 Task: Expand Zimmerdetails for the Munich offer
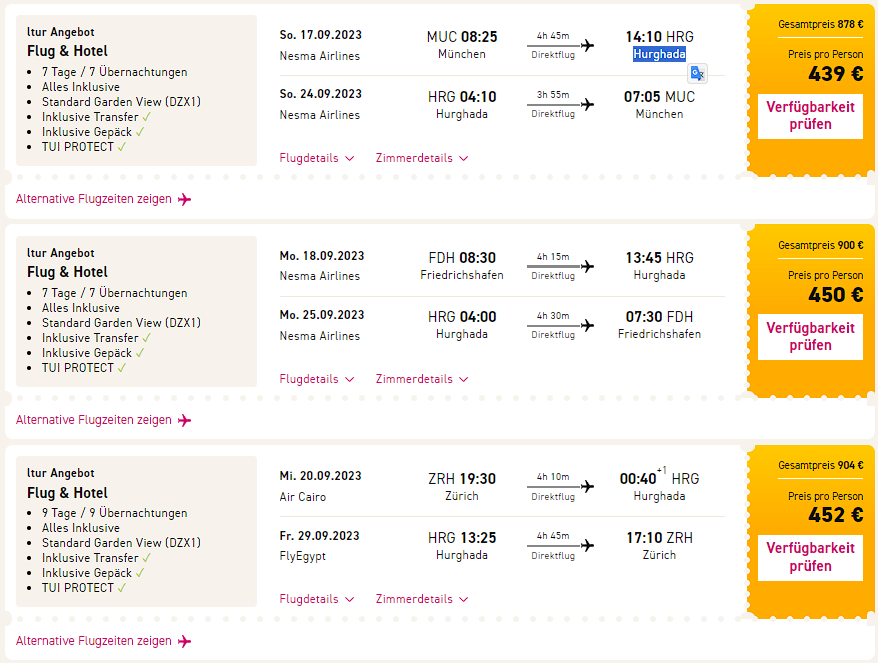pos(421,158)
